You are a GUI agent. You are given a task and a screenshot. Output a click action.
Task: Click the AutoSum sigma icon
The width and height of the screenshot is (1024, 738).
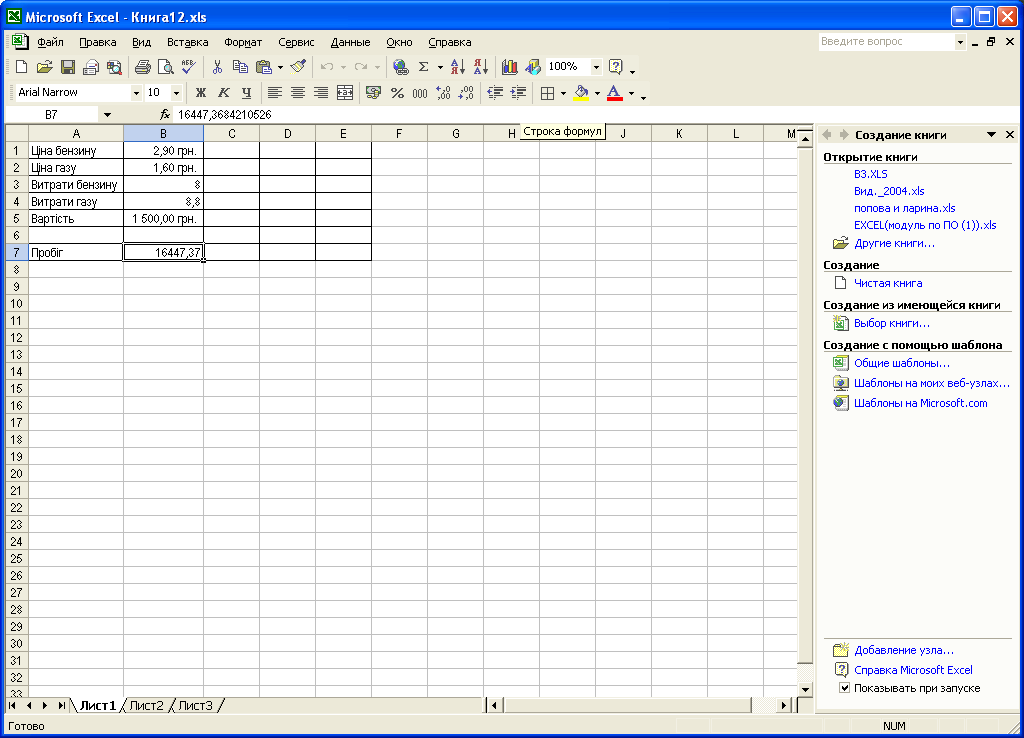[x=423, y=67]
